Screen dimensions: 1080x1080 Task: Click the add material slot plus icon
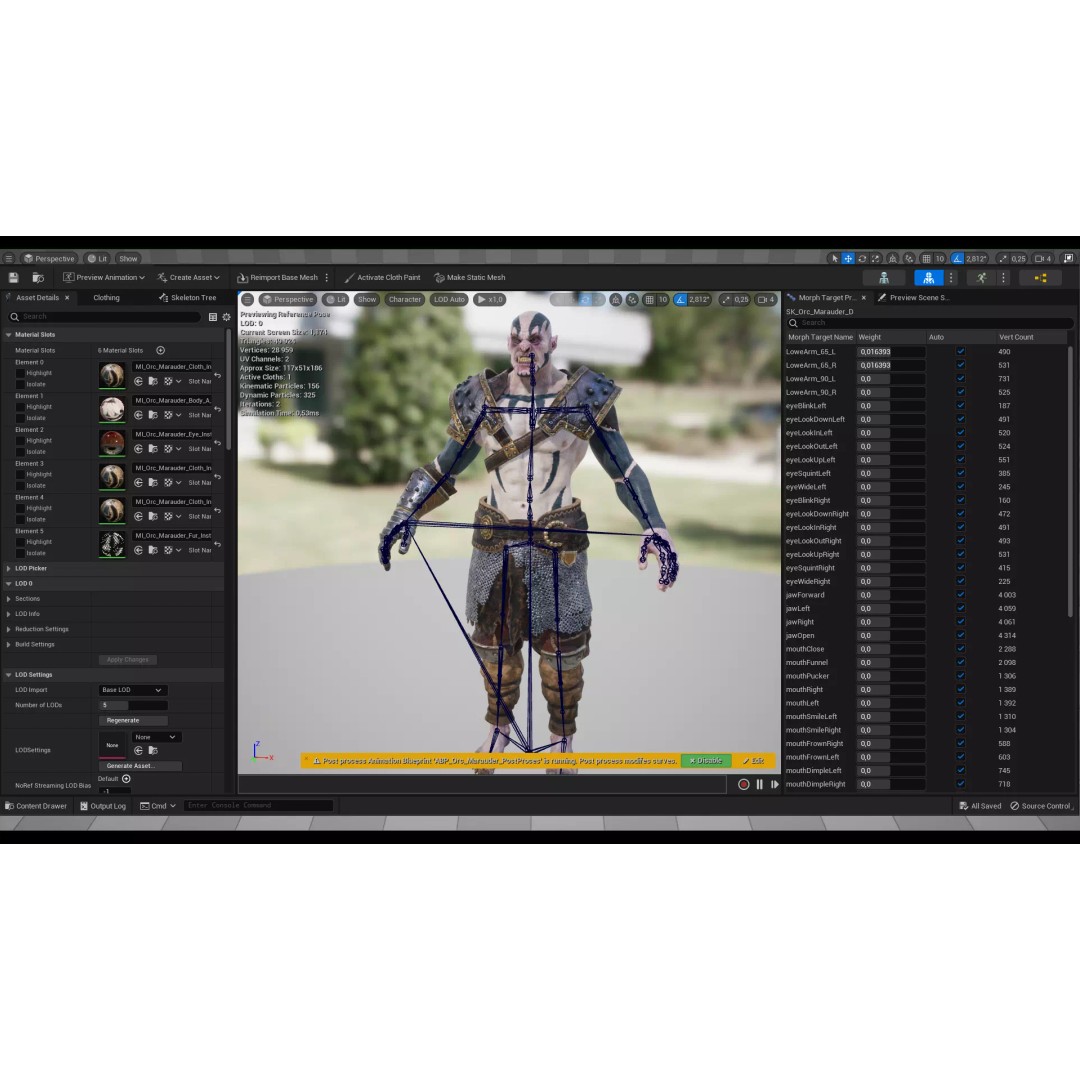160,351
